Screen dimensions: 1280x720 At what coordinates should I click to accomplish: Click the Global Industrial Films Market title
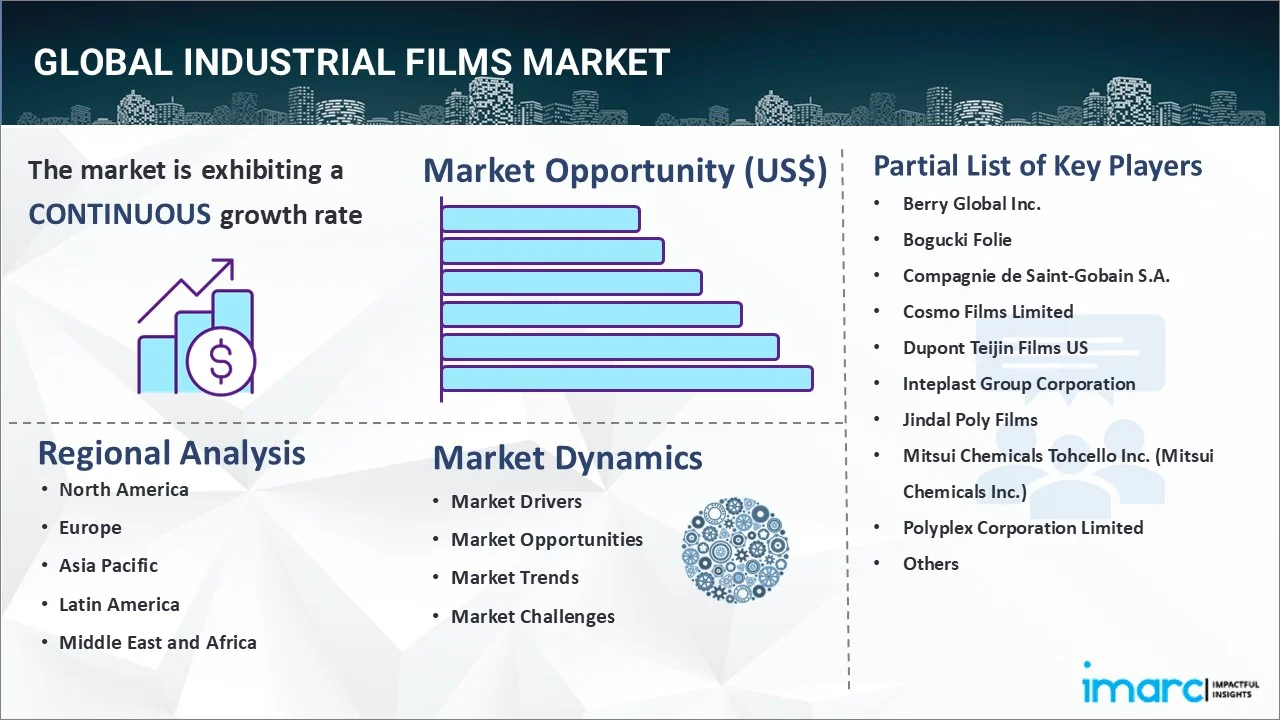(x=351, y=62)
